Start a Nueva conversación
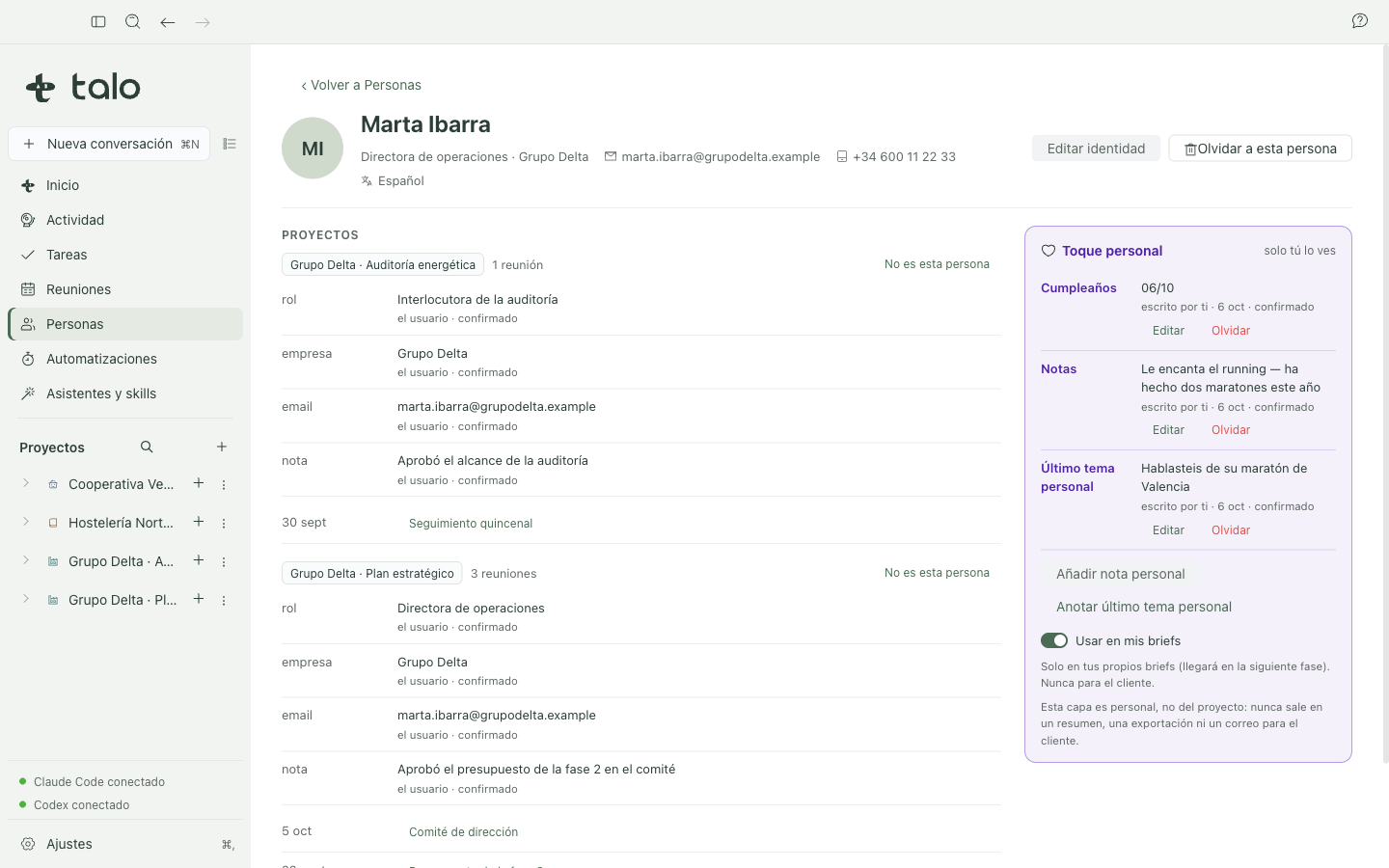The image size is (1389, 868). [x=109, y=144]
